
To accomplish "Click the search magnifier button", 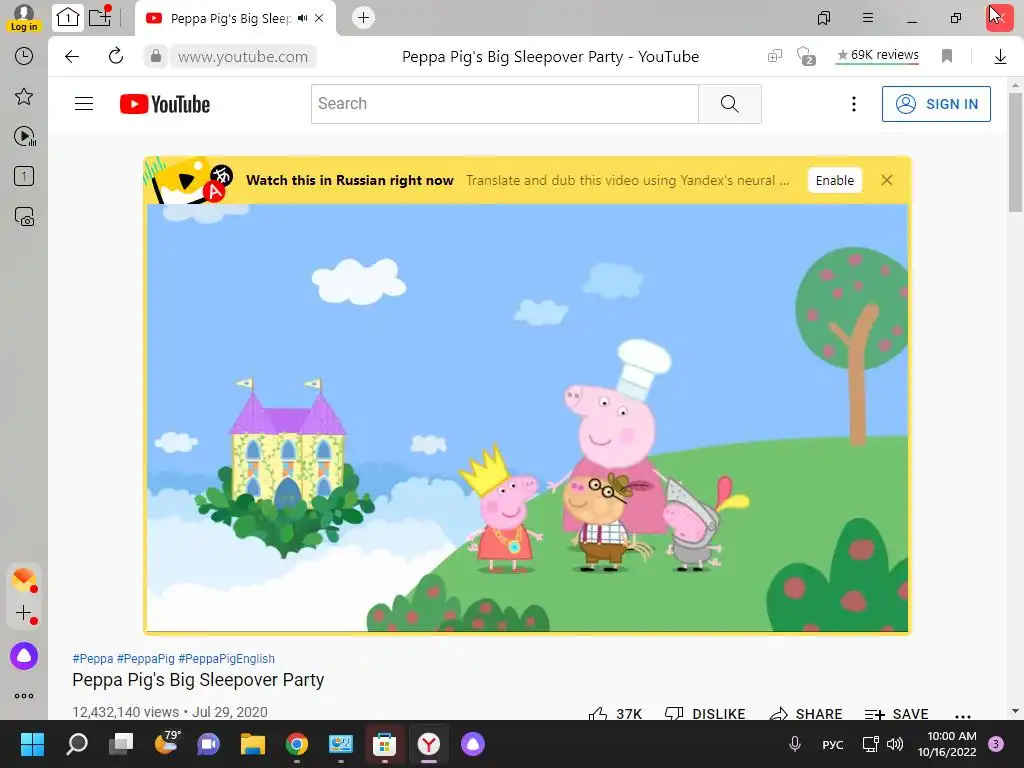I will coord(729,104).
